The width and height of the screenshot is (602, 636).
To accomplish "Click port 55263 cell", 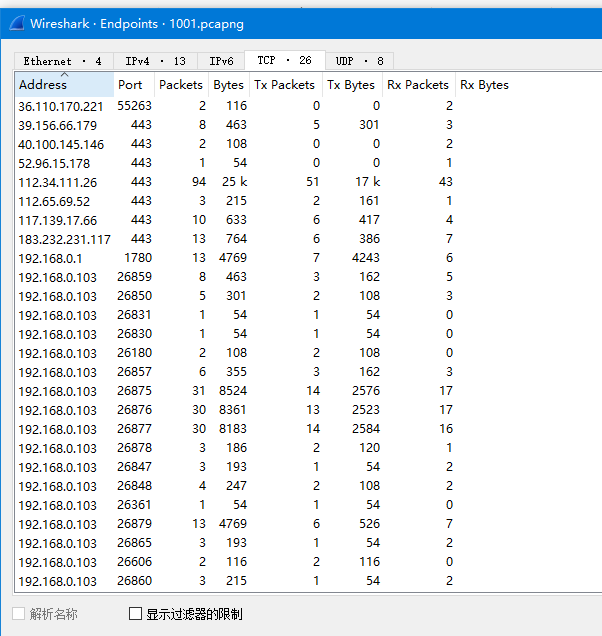I will pos(134,106).
